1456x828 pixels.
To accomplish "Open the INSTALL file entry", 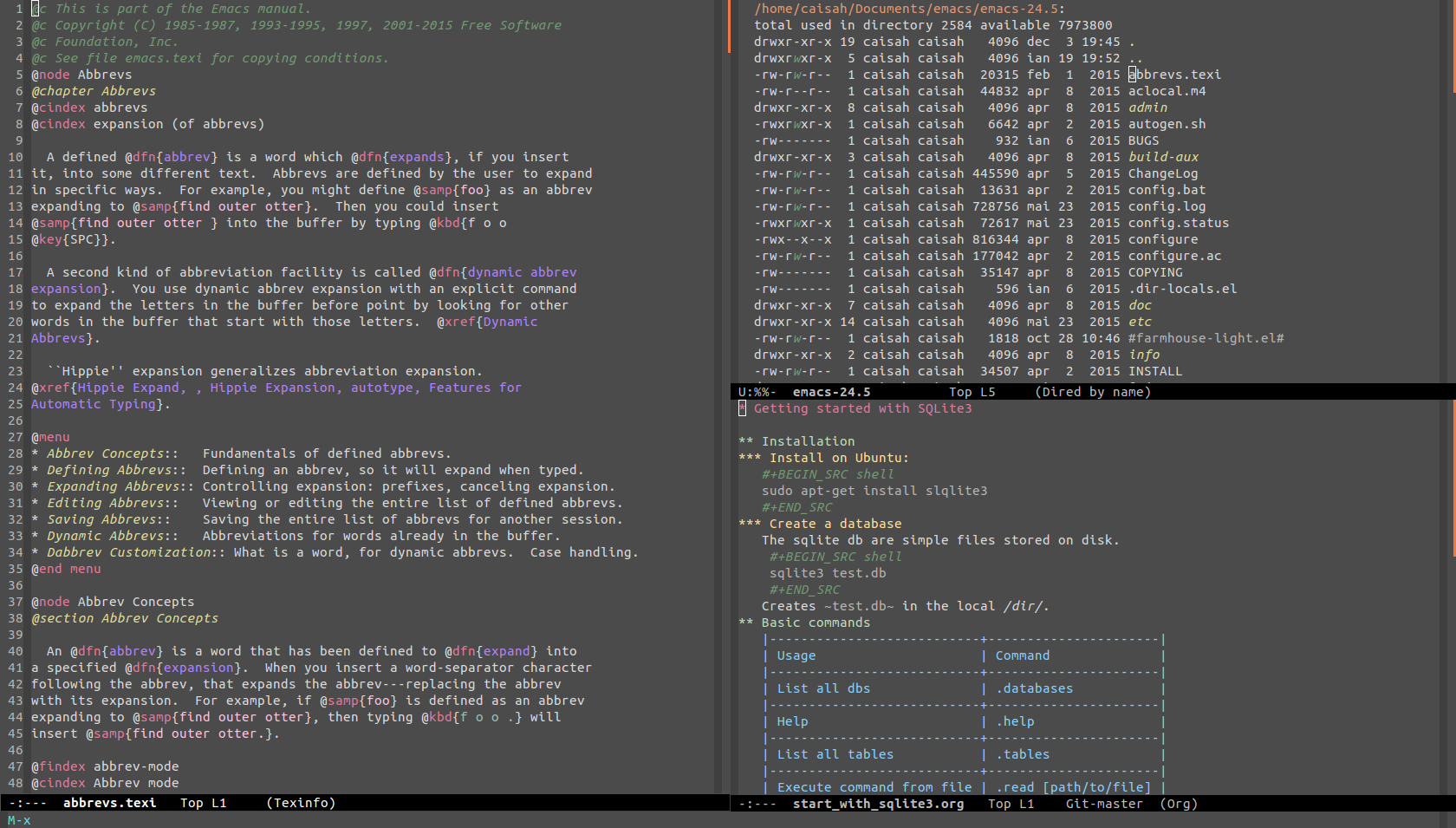I will (x=1155, y=371).
